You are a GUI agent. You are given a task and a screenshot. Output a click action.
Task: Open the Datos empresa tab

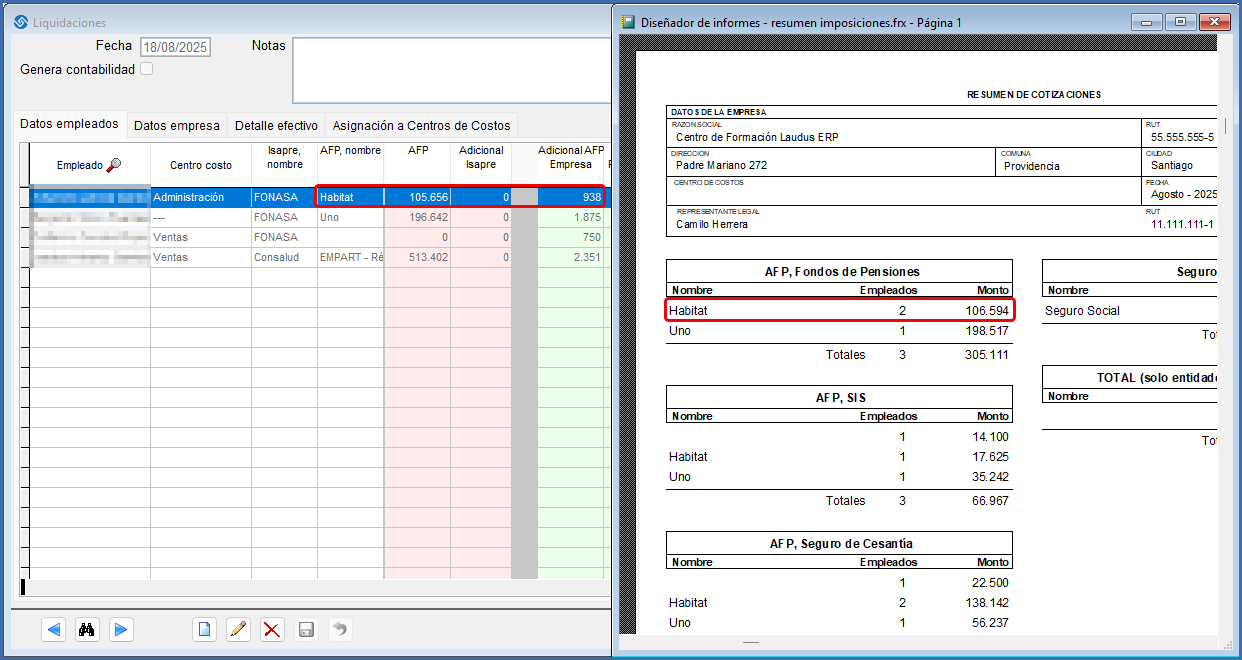tap(177, 125)
